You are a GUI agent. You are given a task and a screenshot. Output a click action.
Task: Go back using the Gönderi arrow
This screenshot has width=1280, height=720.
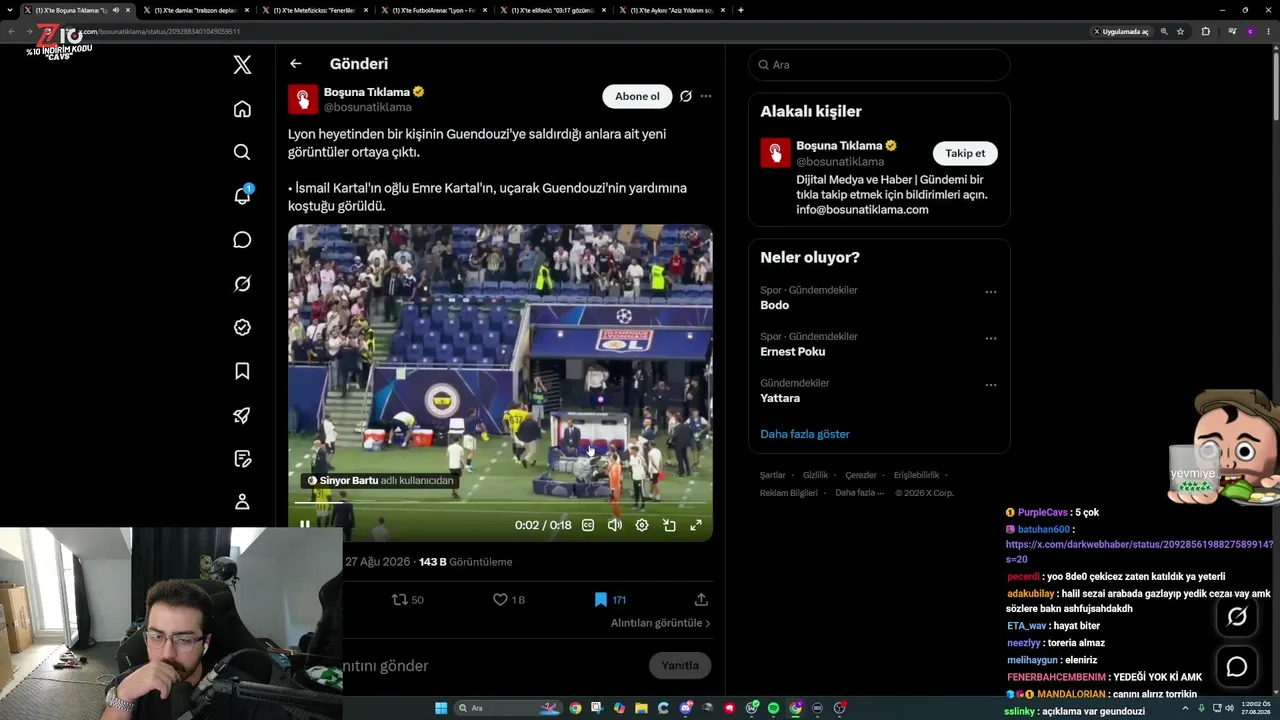(x=296, y=64)
